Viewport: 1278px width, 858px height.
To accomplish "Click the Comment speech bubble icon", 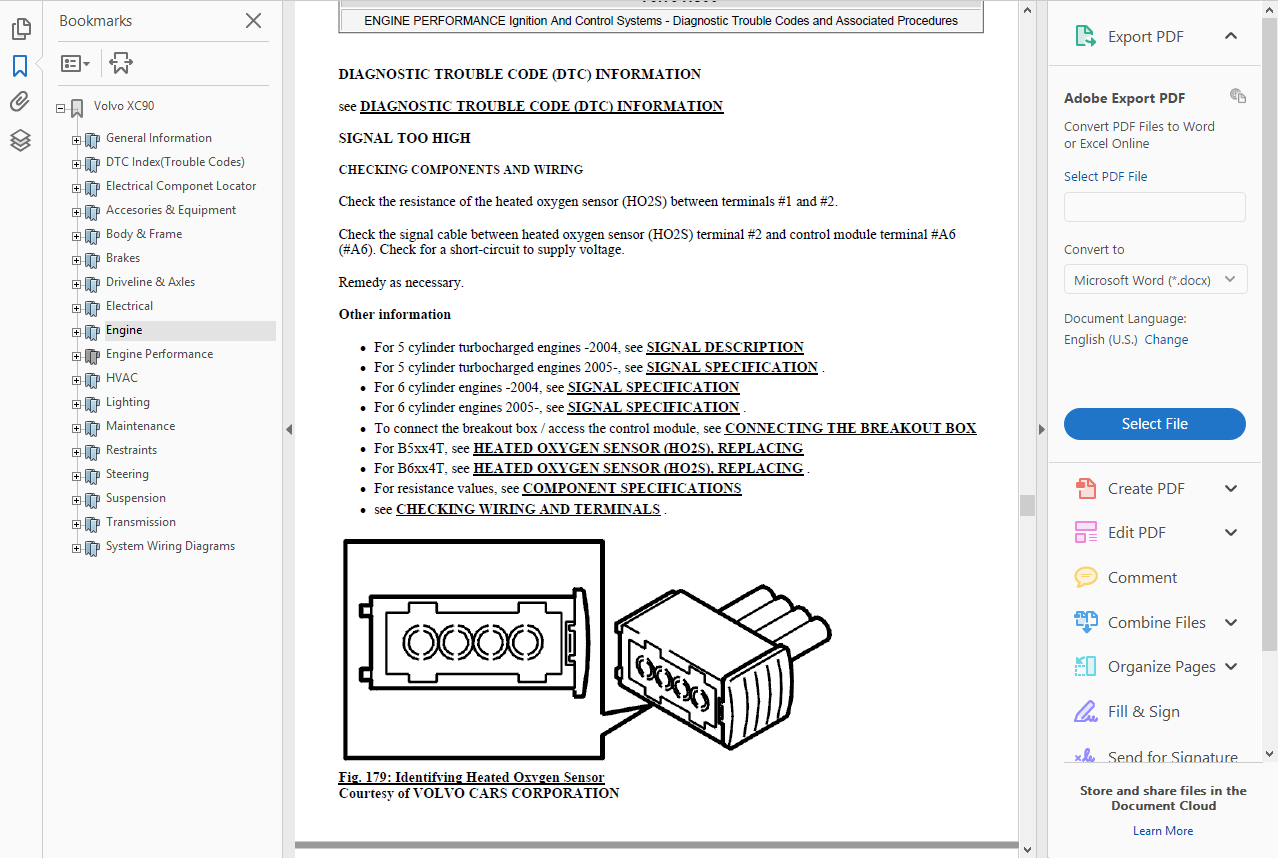I will click(1085, 577).
